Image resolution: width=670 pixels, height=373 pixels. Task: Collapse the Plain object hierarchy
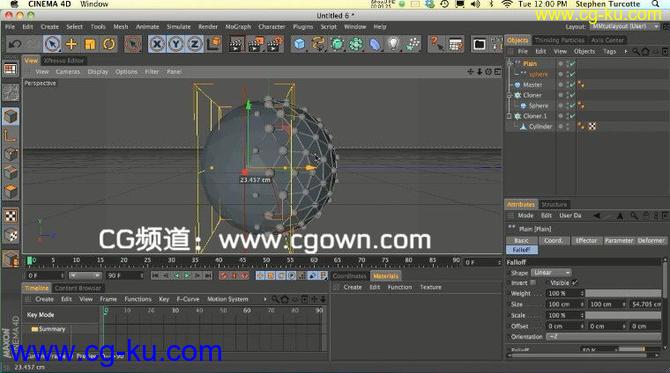(x=509, y=63)
